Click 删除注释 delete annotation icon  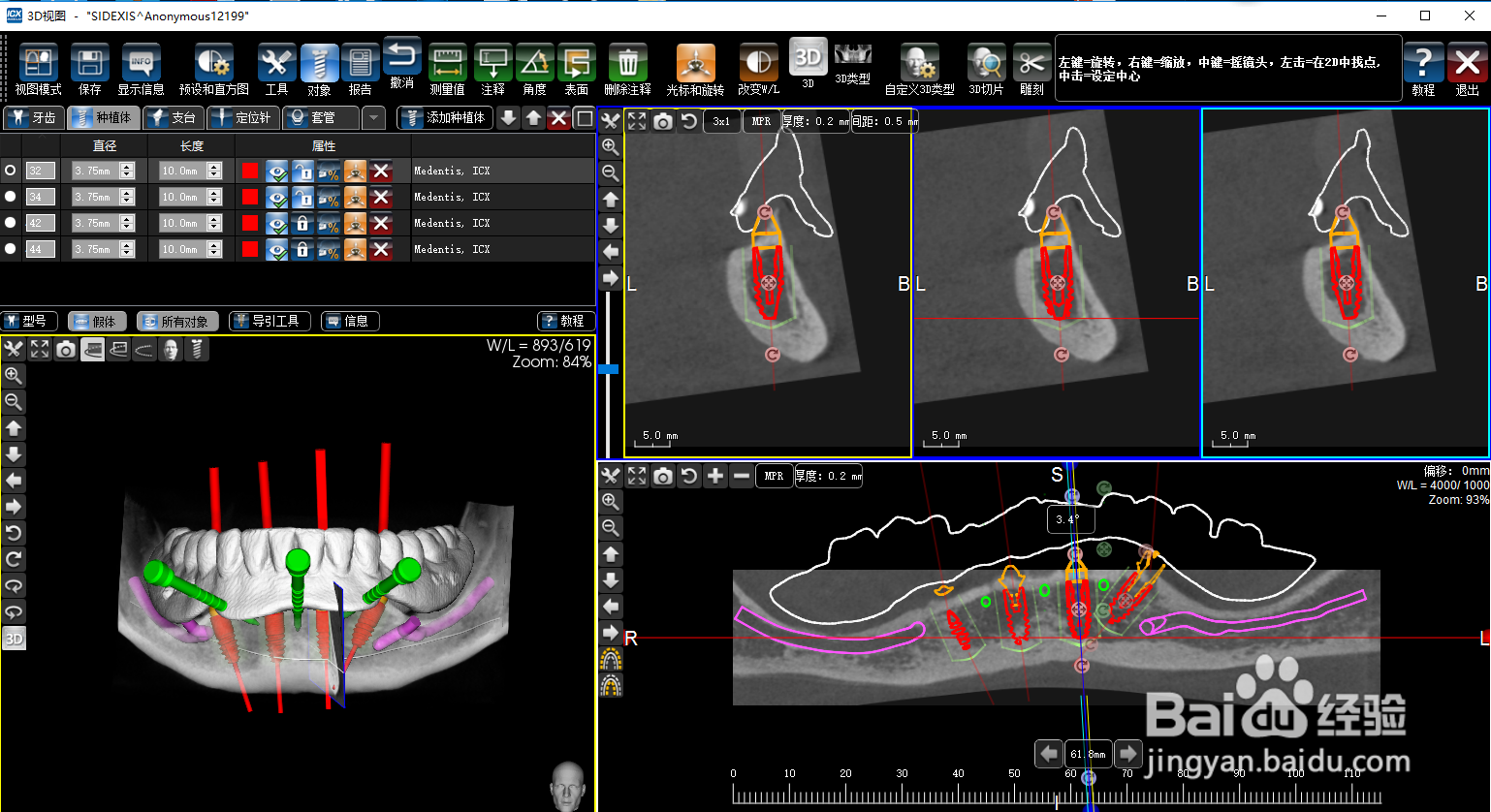click(x=628, y=63)
